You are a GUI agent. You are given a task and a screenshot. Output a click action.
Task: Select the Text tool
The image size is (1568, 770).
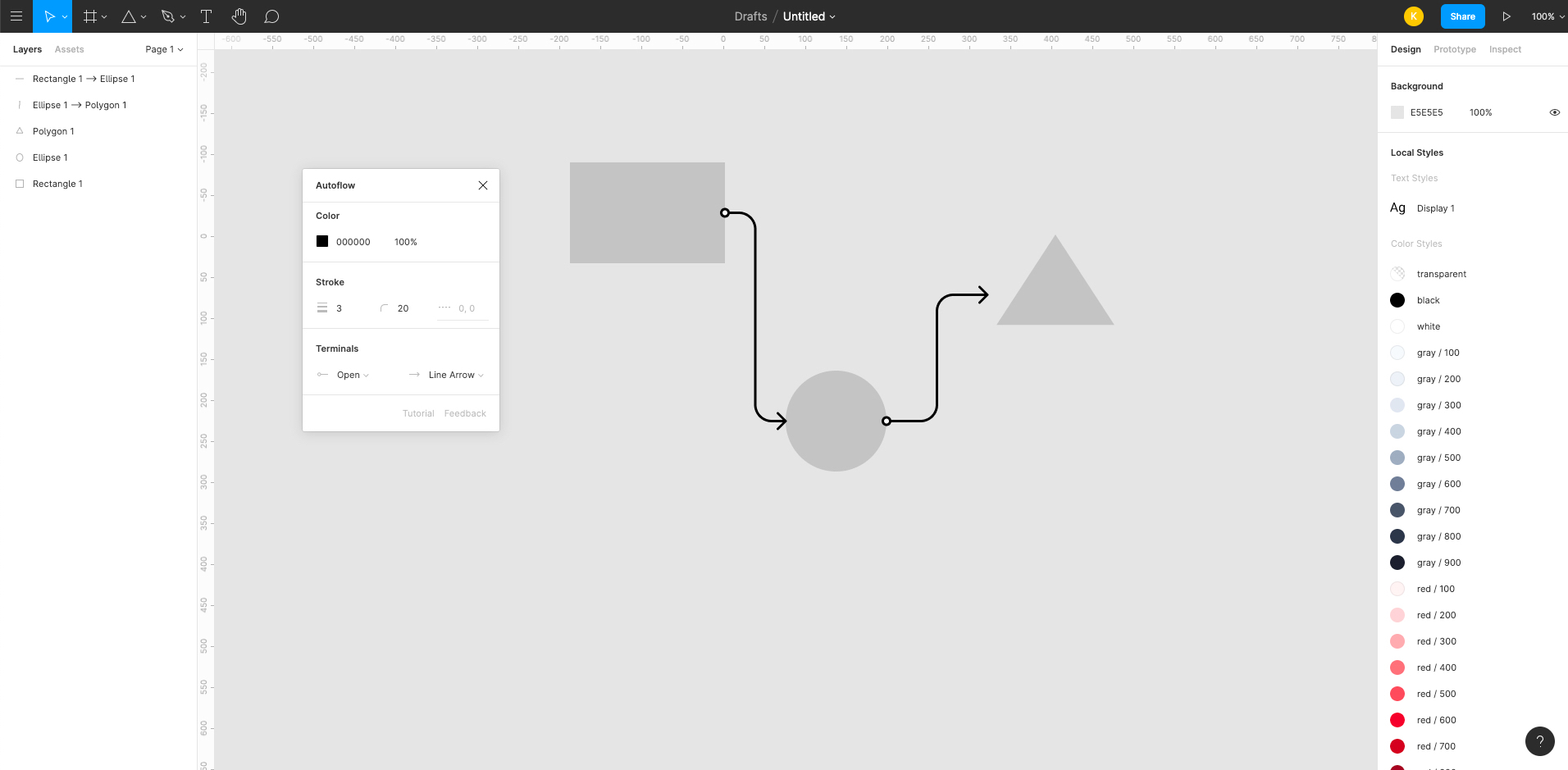coord(206,16)
